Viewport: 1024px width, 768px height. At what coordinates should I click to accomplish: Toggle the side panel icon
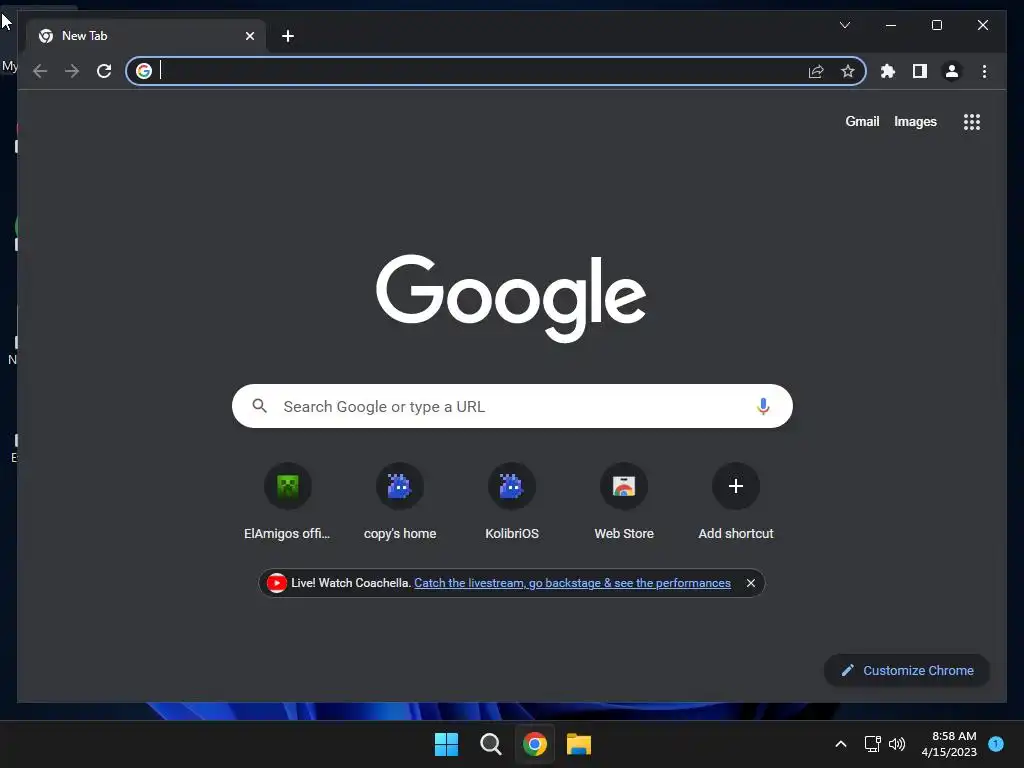coord(920,71)
